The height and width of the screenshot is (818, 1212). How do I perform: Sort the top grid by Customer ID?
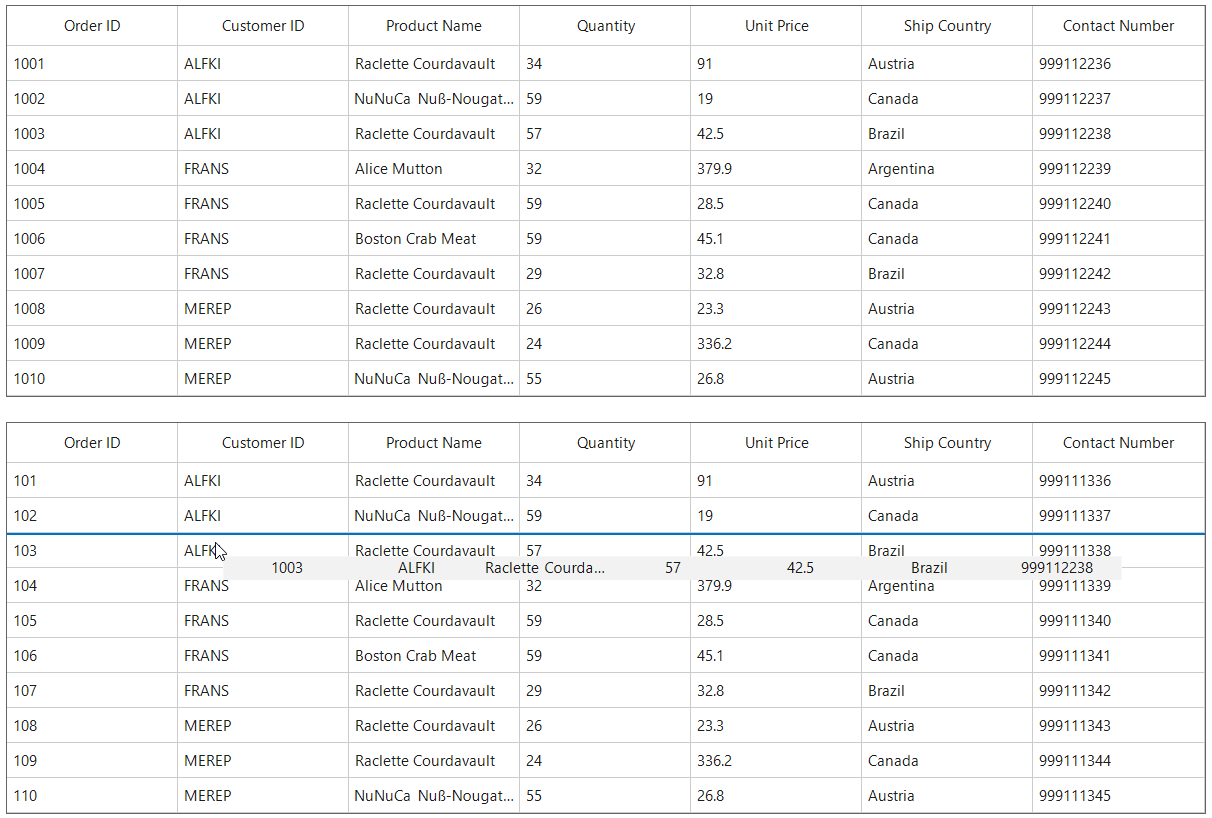click(262, 26)
